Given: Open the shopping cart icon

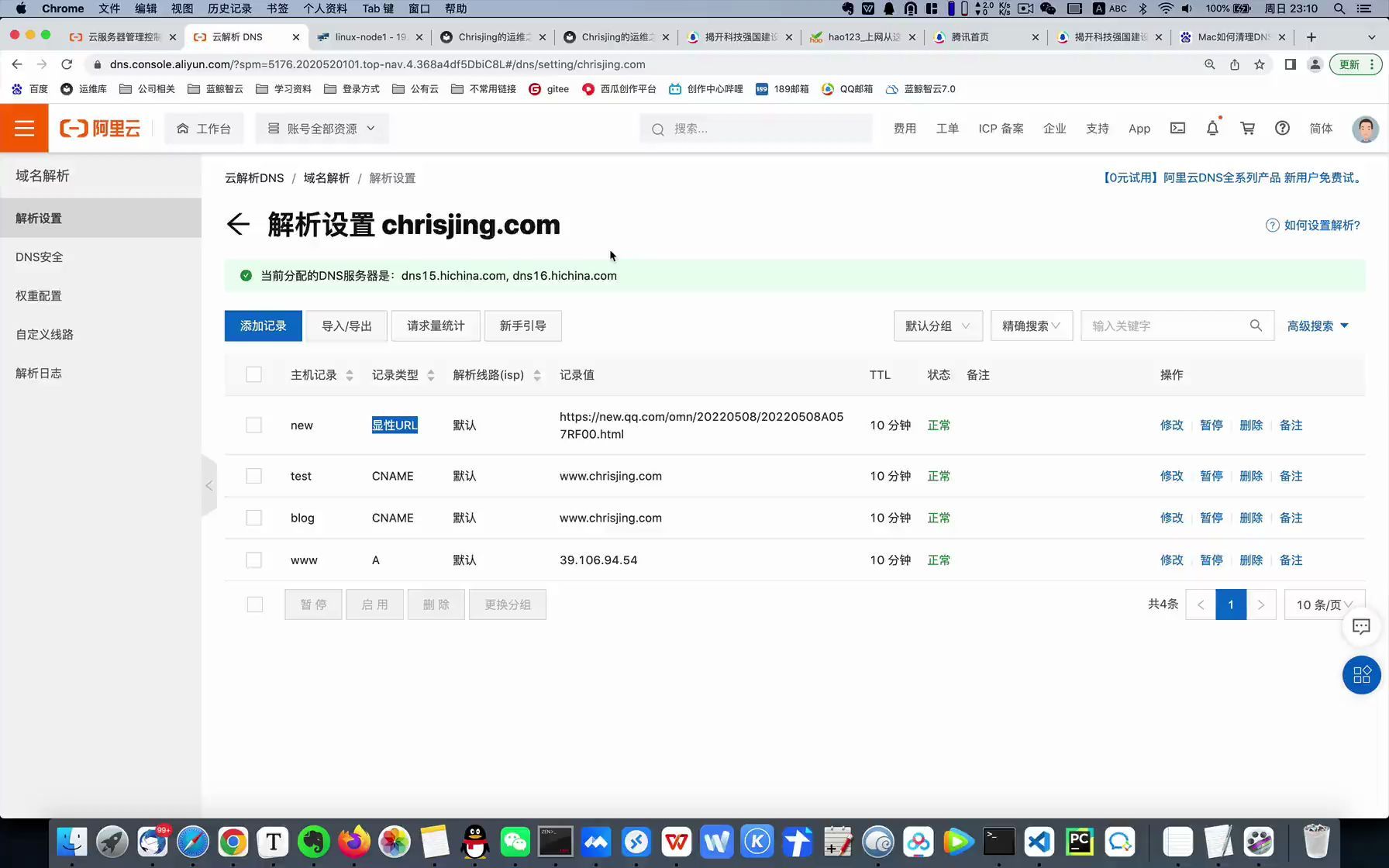Looking at the screenshot, I should (1247, 128).
